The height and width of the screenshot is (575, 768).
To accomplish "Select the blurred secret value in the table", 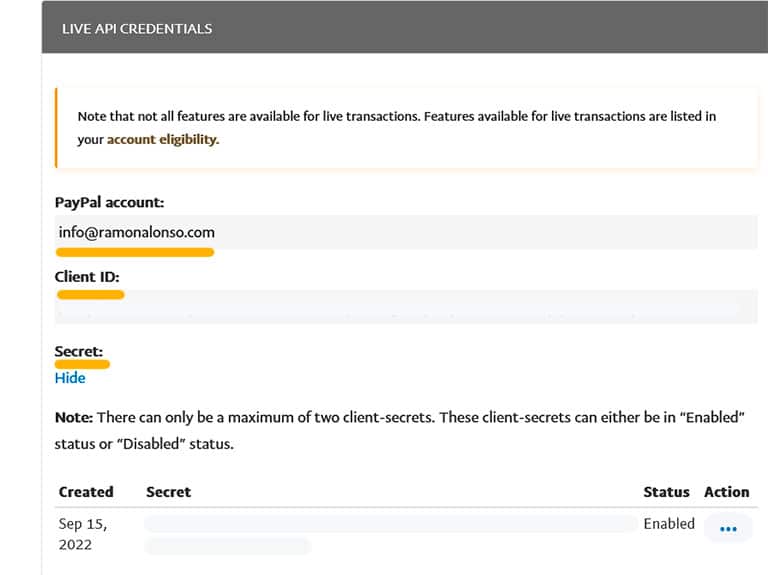I will pos(390,534).
